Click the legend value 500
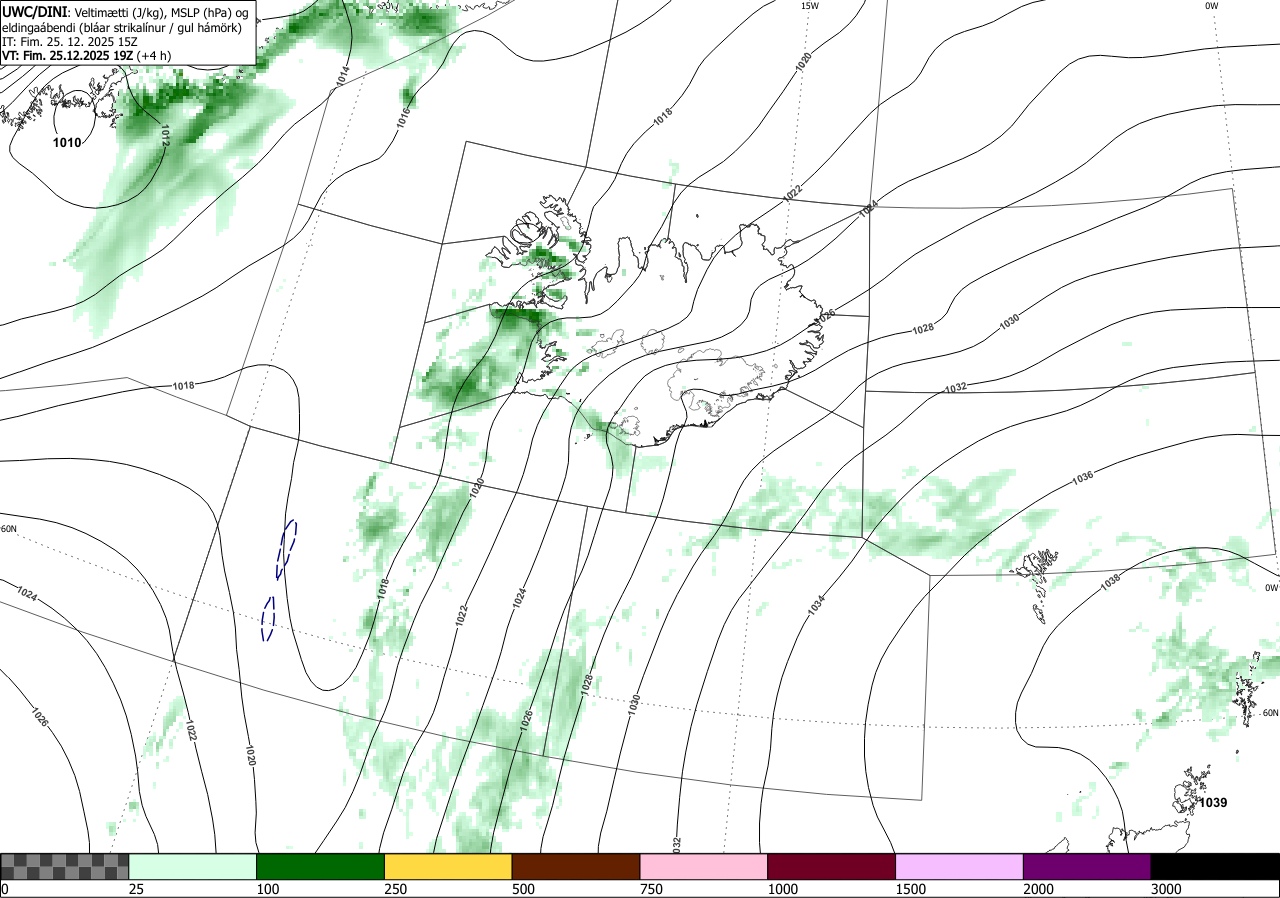 (x=523, y=889)
